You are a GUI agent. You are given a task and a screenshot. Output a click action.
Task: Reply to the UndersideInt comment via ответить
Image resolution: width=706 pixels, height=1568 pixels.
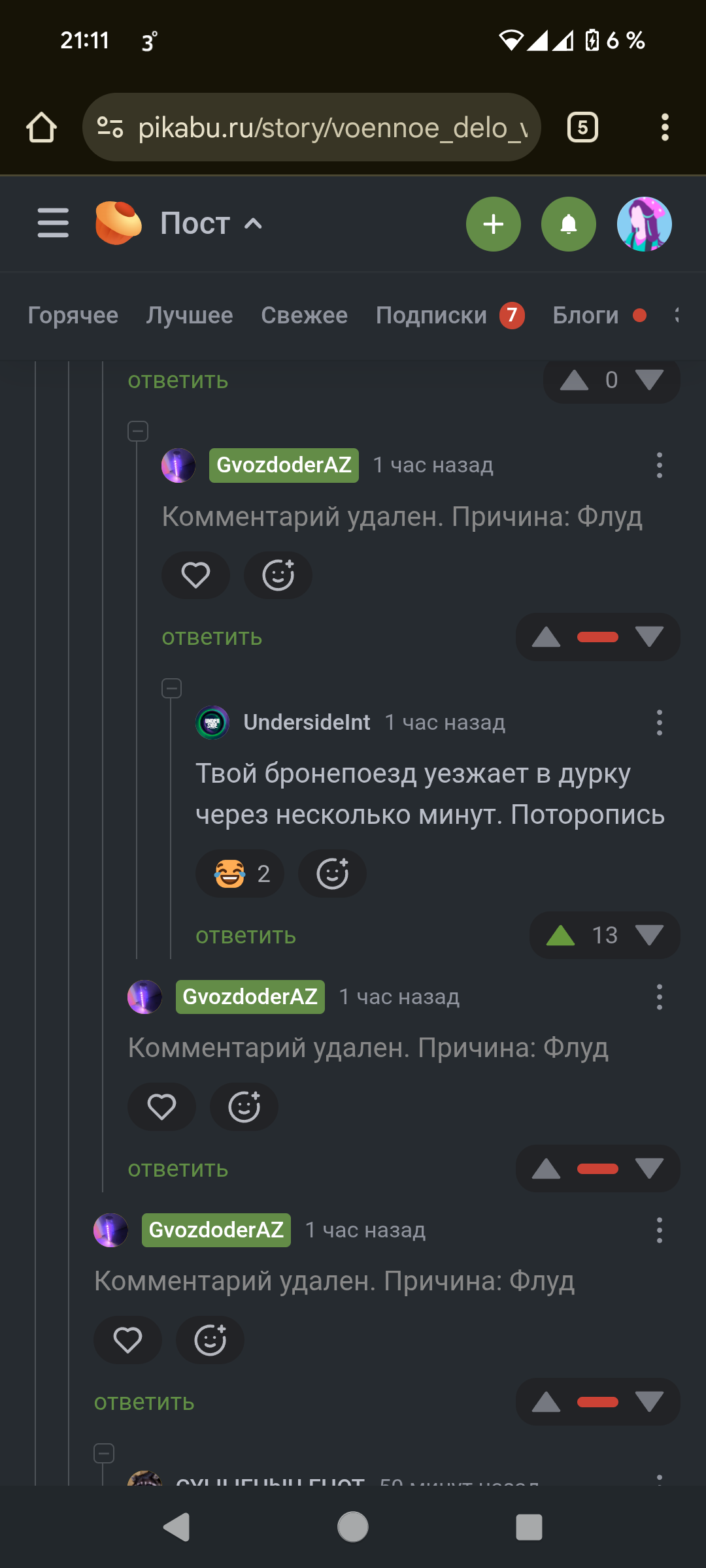[x=246, y=936]
